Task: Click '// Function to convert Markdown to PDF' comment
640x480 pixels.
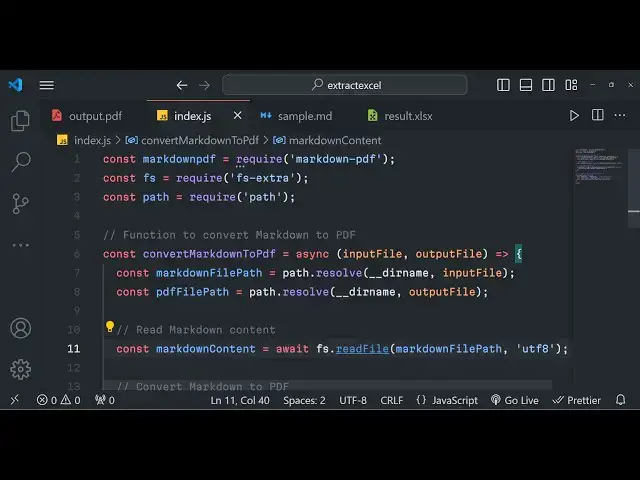Action: coord(229,235)
